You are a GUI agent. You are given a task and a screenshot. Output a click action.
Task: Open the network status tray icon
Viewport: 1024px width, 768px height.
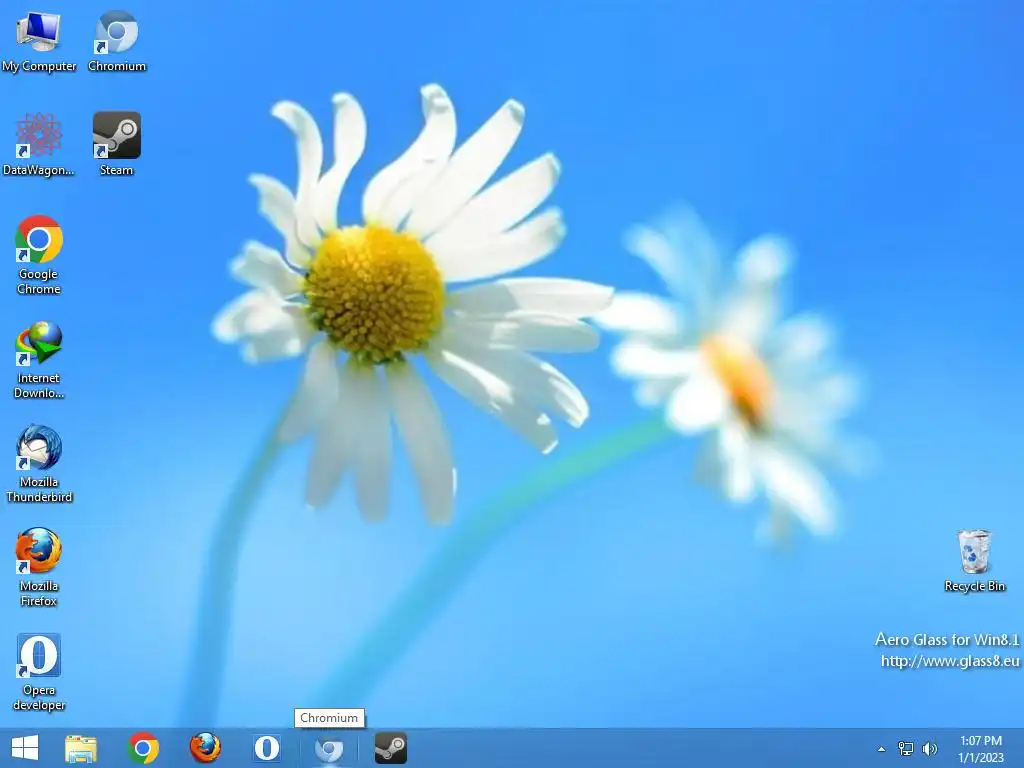906,748
